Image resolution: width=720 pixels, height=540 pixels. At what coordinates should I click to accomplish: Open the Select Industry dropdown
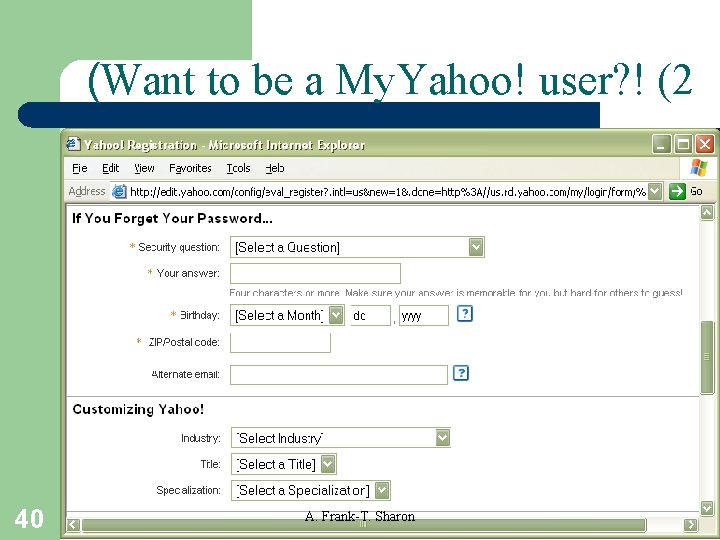[341, 438]
